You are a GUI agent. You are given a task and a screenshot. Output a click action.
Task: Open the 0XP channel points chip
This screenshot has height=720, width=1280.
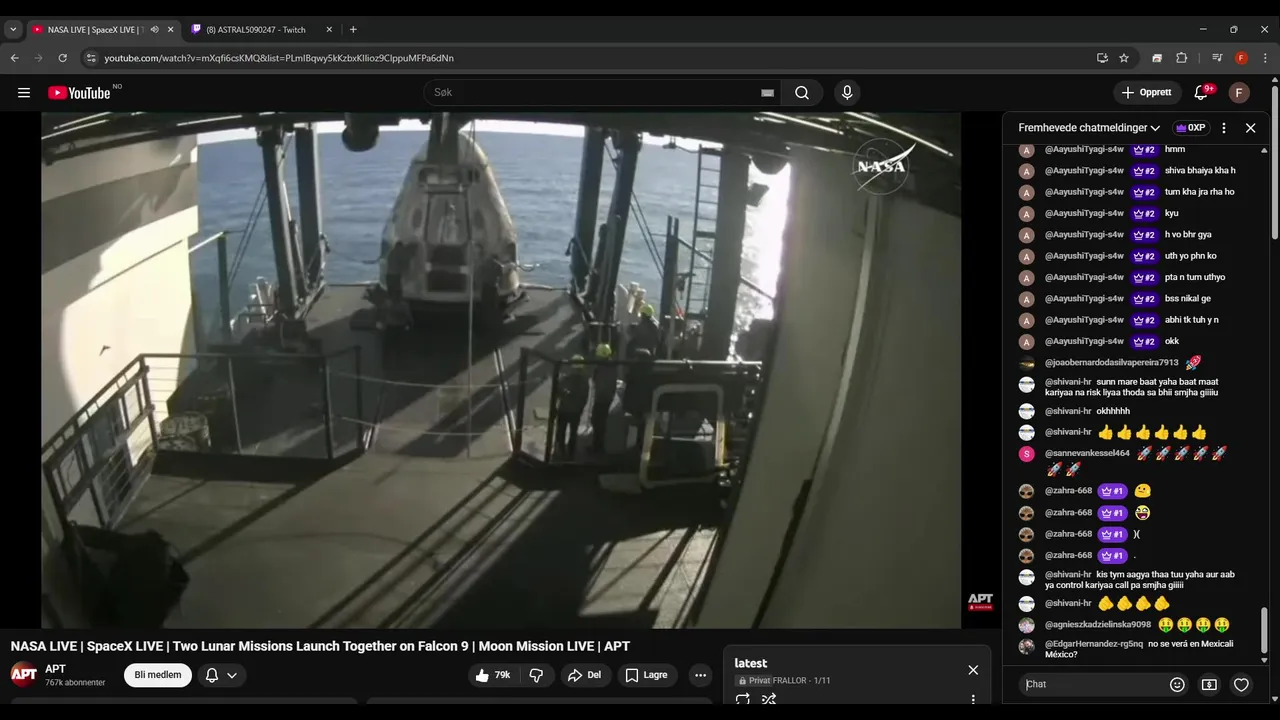tap(1190, 128)
